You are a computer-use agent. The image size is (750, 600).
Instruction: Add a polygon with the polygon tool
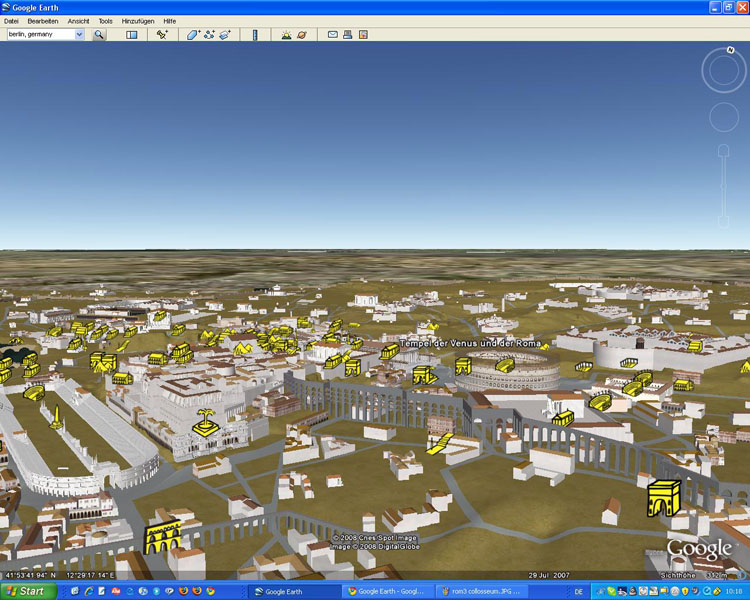(193, 34)
